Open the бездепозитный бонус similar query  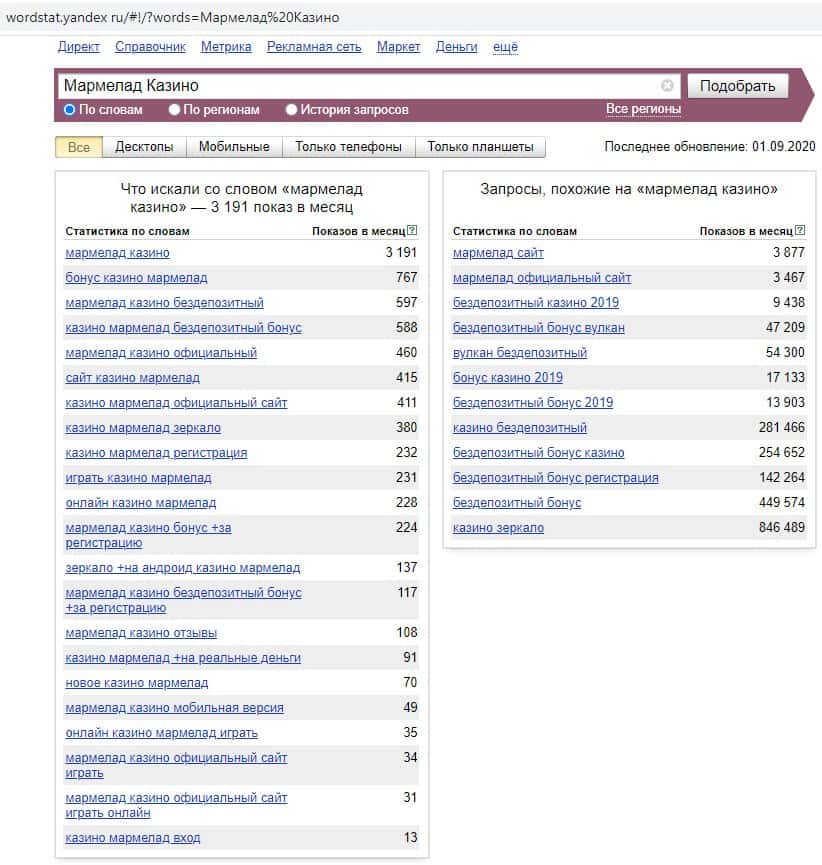(517, 503)
